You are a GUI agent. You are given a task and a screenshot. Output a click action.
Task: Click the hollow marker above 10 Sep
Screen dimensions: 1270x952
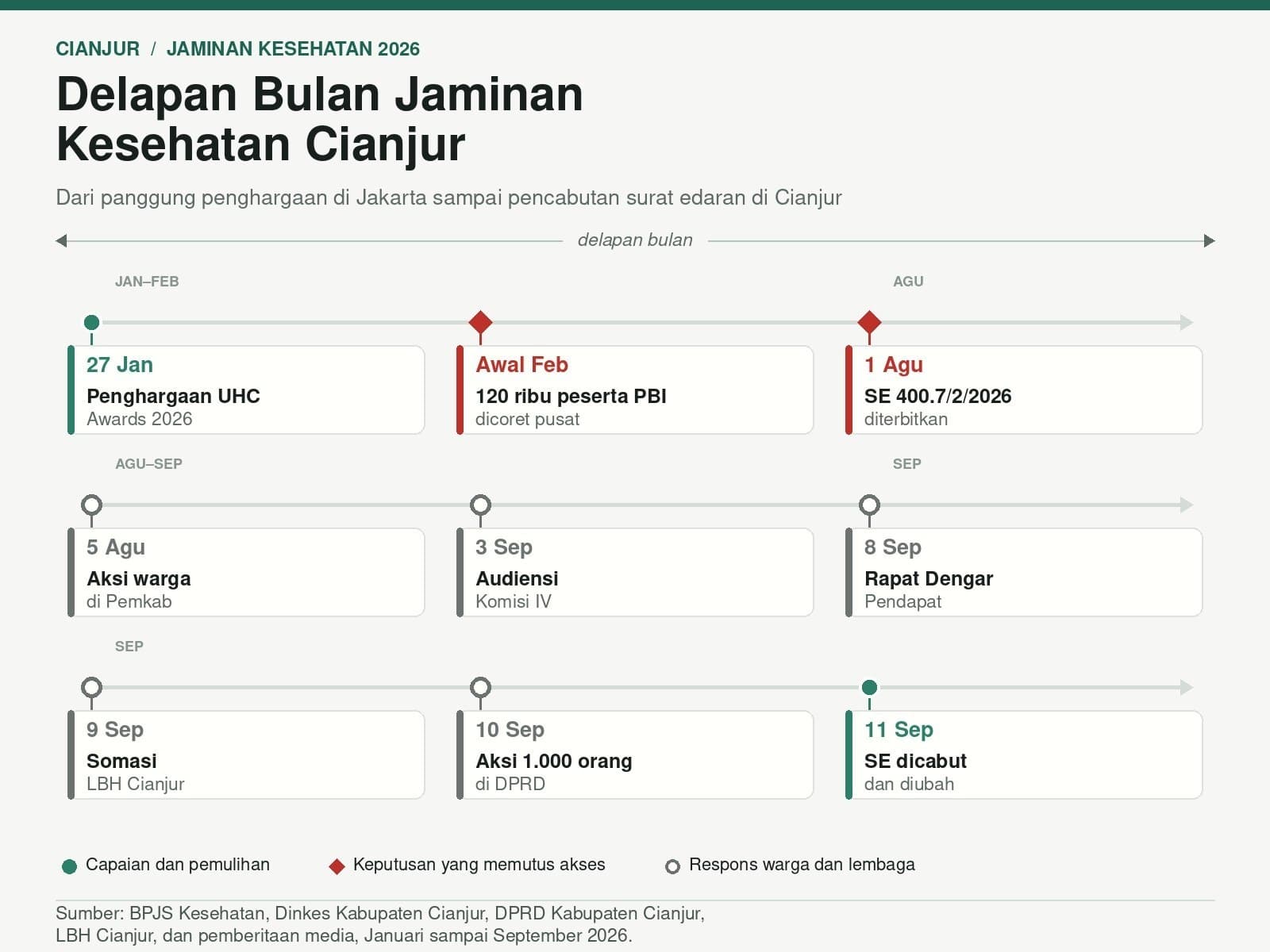point(480,687)
